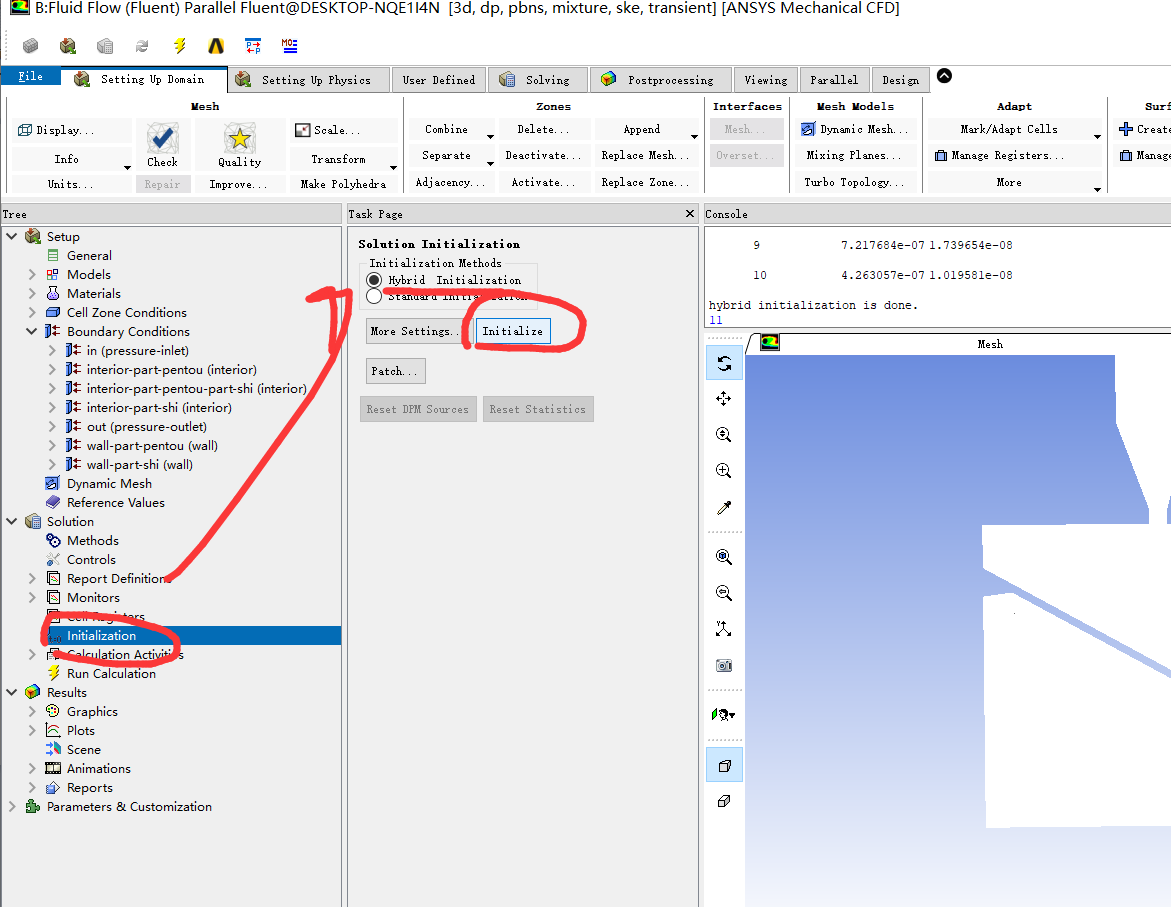The image size is (1171, 907).
Task: Click the fit to window magnifier icon
Action: [724, 557]
